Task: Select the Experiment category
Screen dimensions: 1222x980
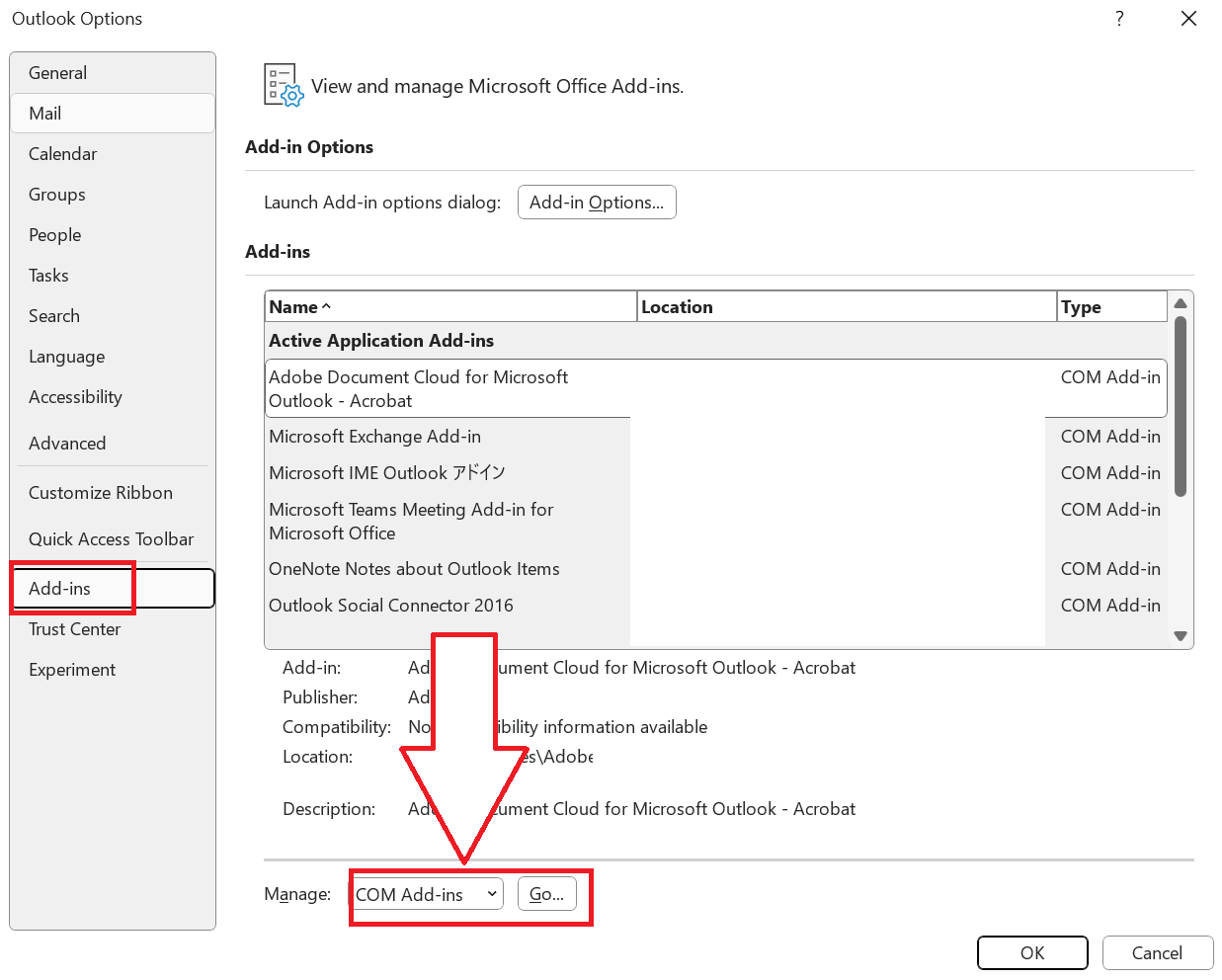Action: [x=113, y=670]
